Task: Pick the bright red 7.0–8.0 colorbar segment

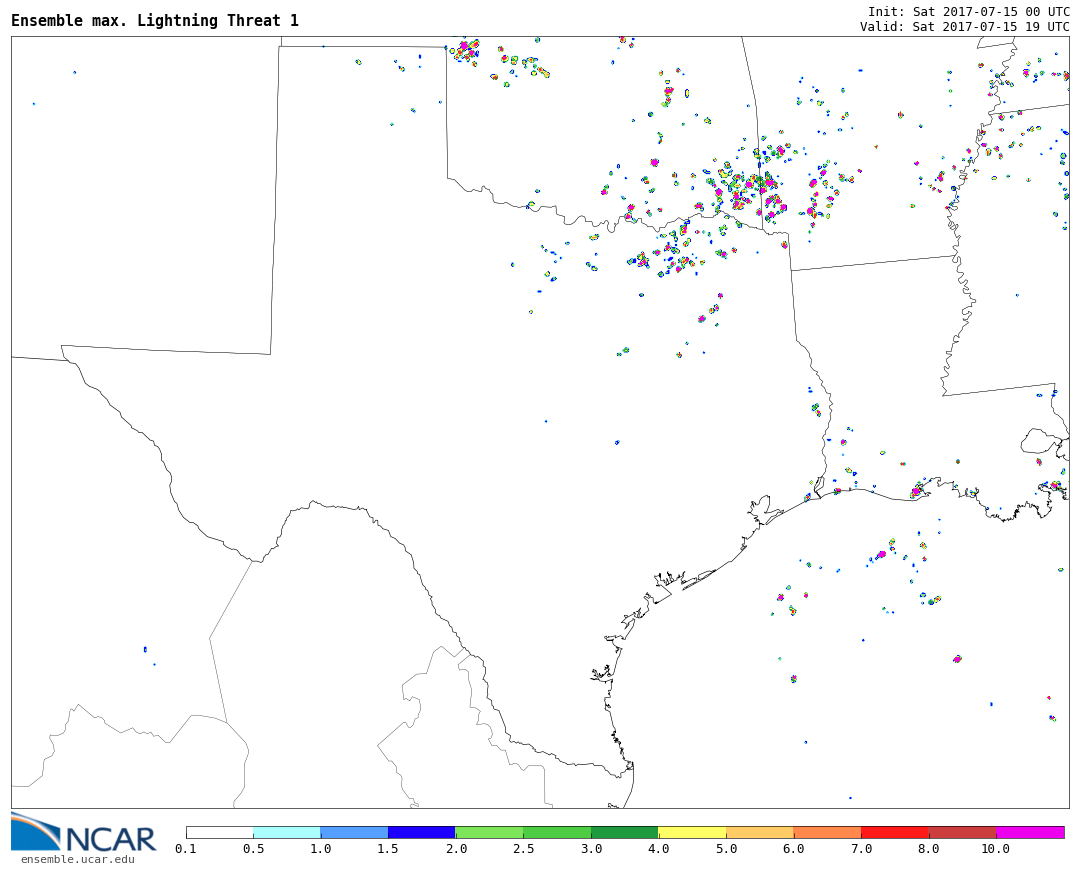Action: 895,832
